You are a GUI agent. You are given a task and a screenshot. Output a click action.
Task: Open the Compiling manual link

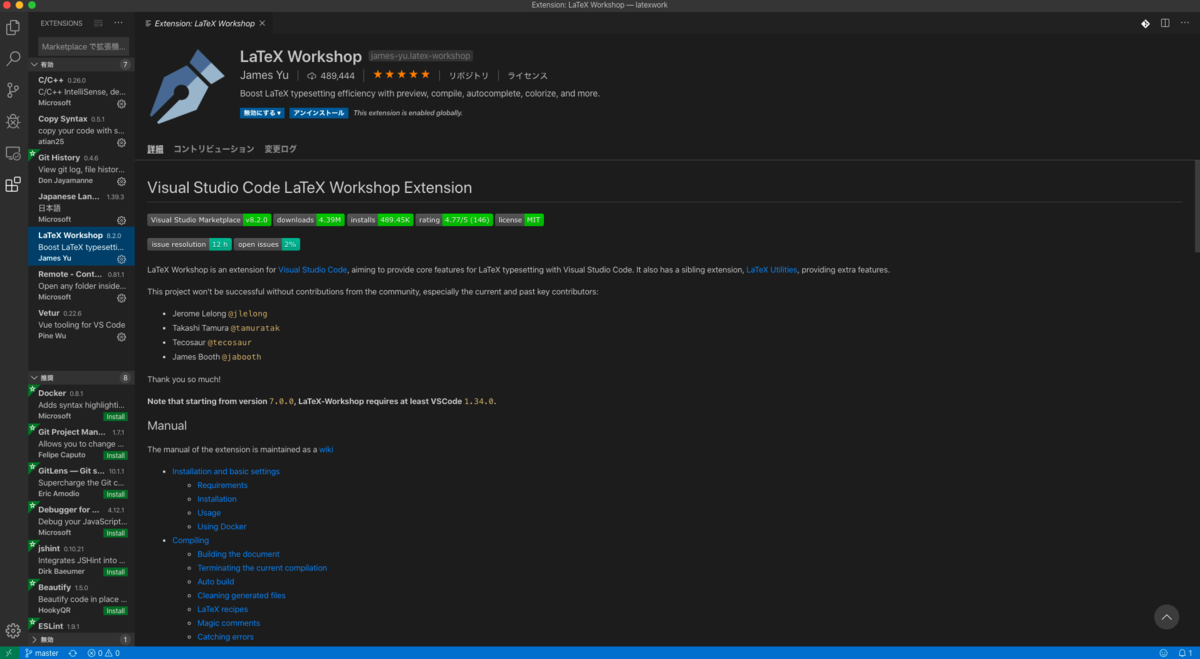(191, 540)
